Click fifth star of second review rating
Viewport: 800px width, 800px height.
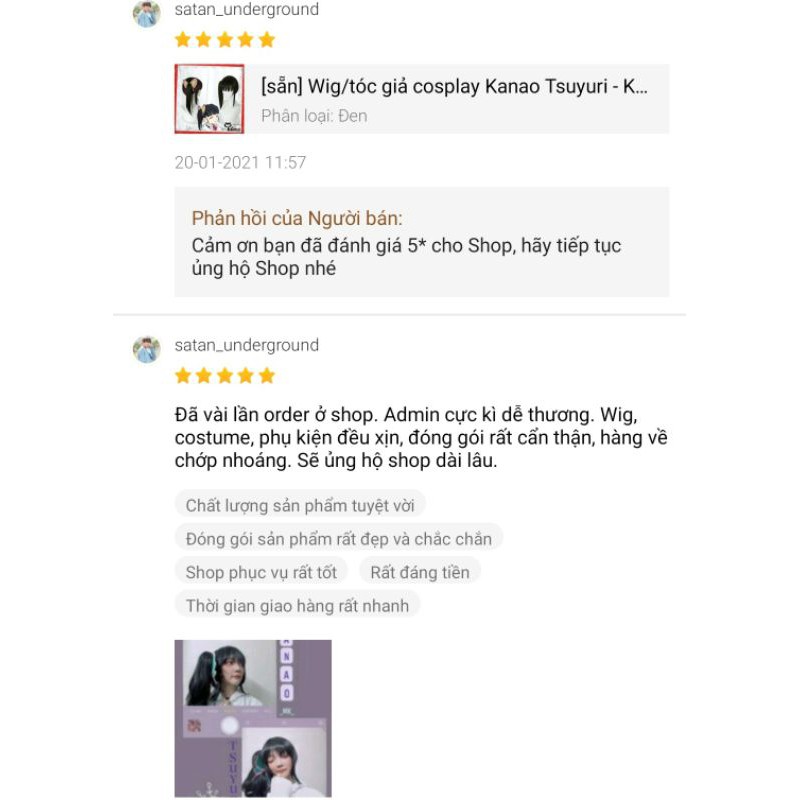(266, 376)
